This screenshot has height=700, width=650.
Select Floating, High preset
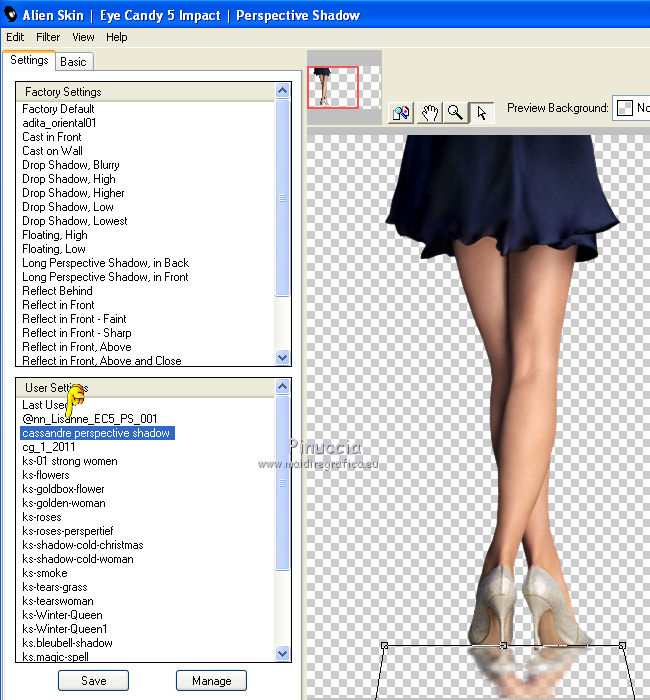coord(54,235)
